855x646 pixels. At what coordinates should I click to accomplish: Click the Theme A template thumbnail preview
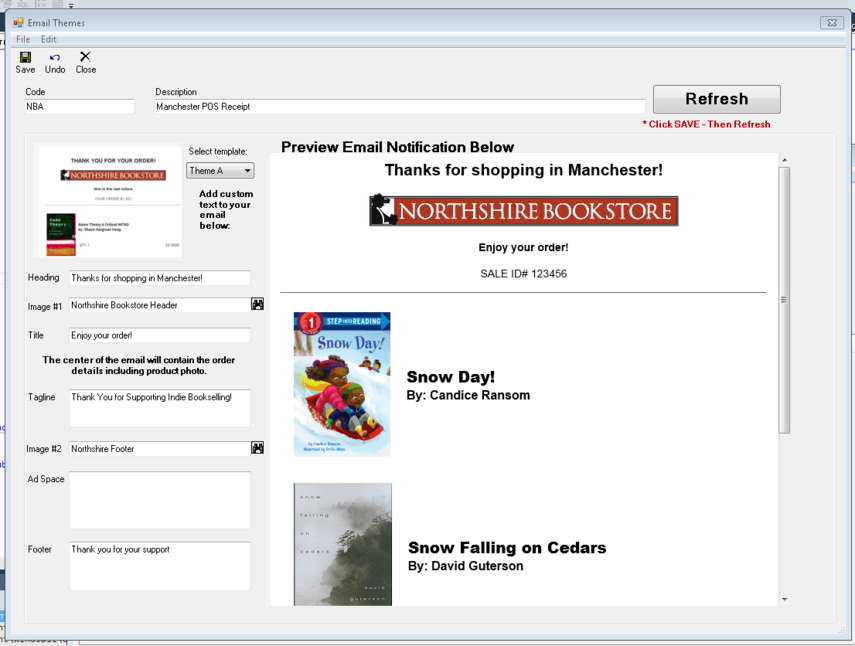107,201
